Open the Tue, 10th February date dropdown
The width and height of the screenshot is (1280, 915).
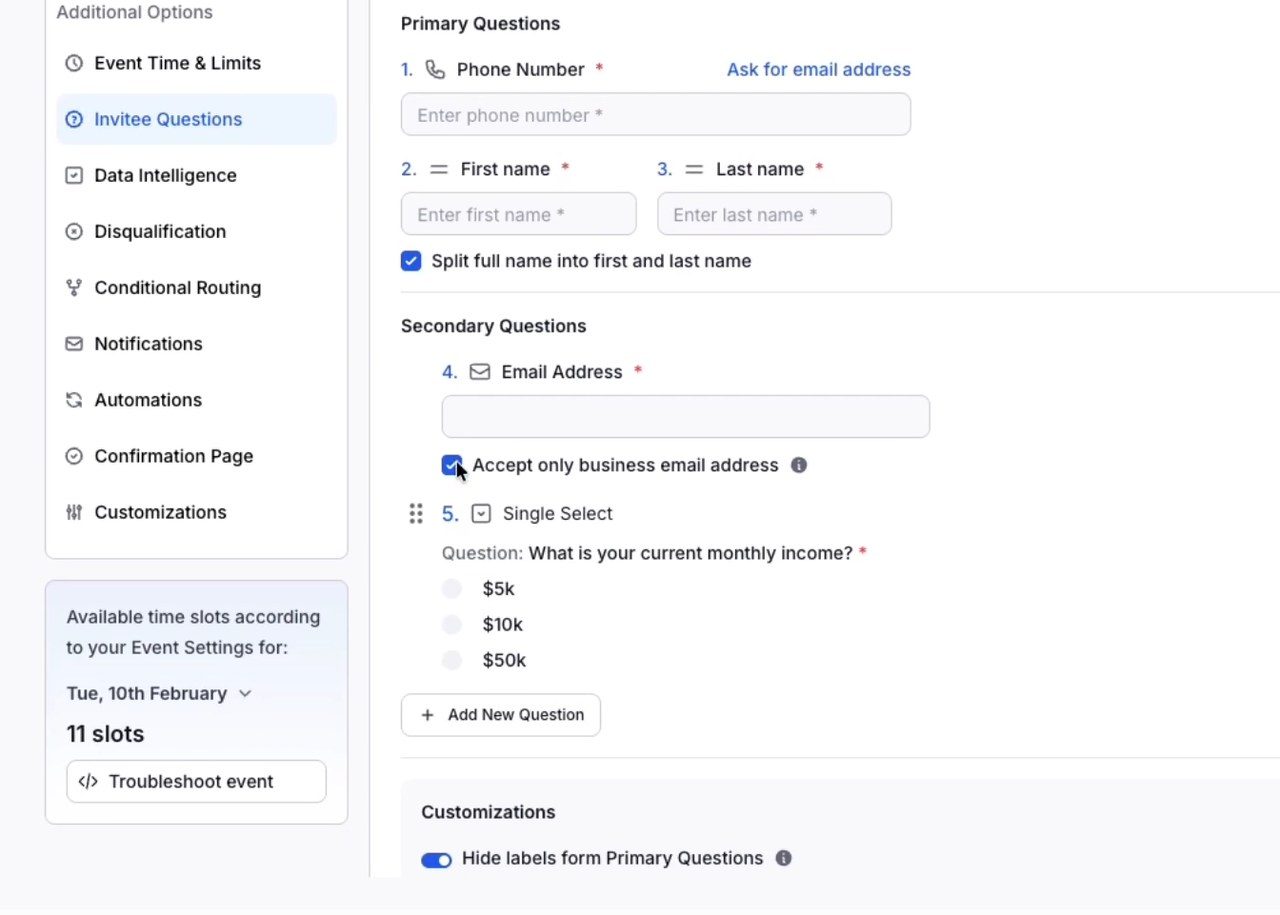tap(159, 693)
